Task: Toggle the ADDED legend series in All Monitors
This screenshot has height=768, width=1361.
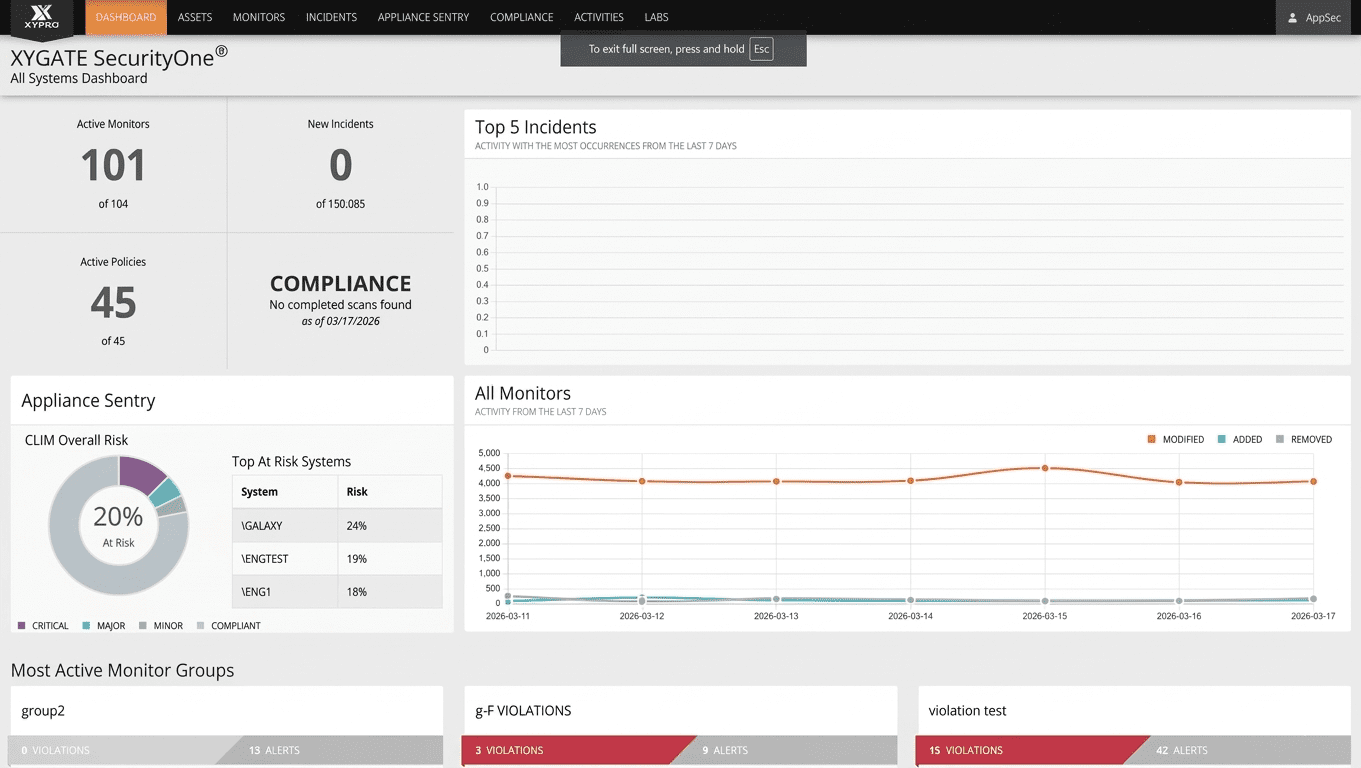Action: tap(1239, 440)
